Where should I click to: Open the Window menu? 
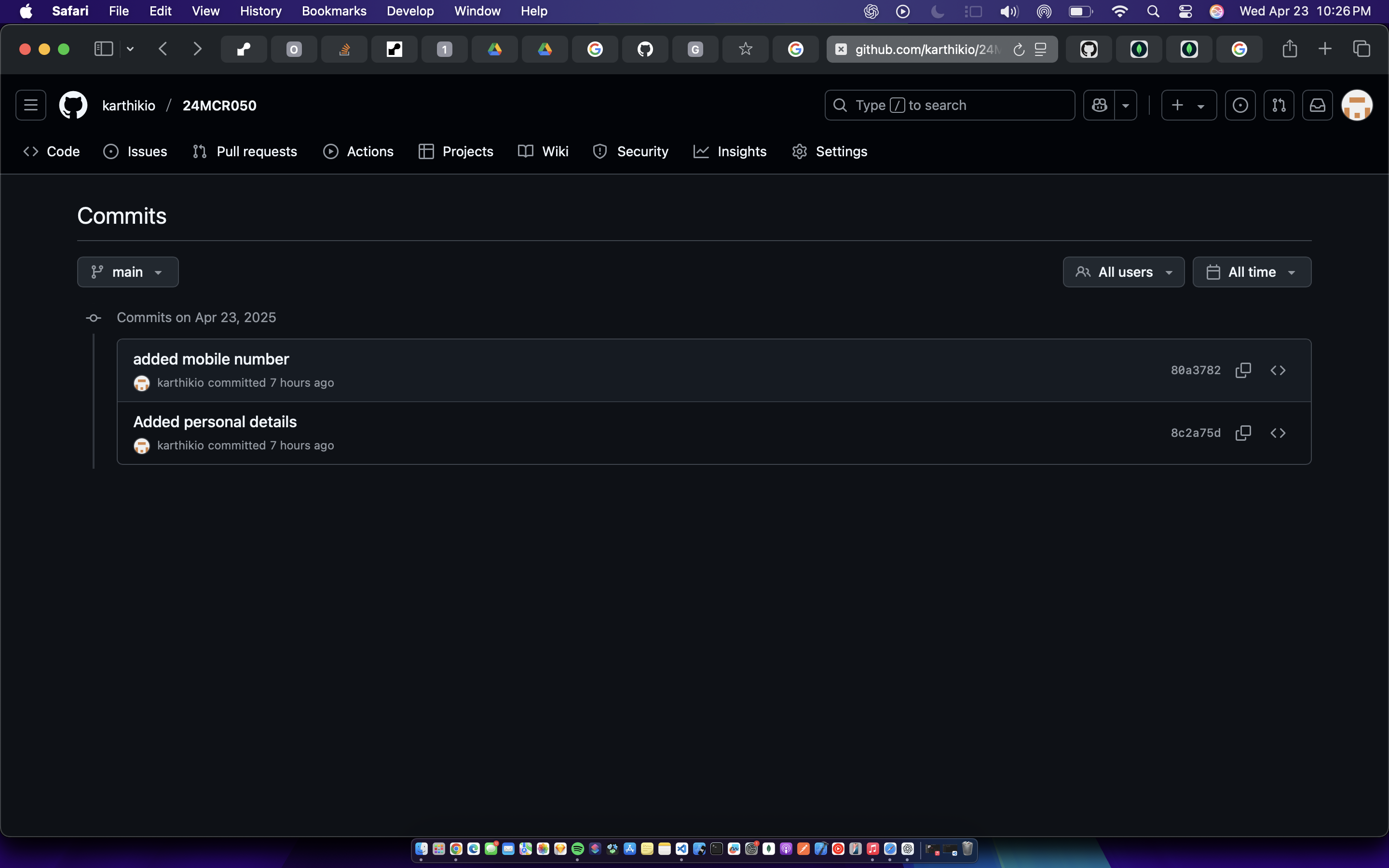pos(477,11)
